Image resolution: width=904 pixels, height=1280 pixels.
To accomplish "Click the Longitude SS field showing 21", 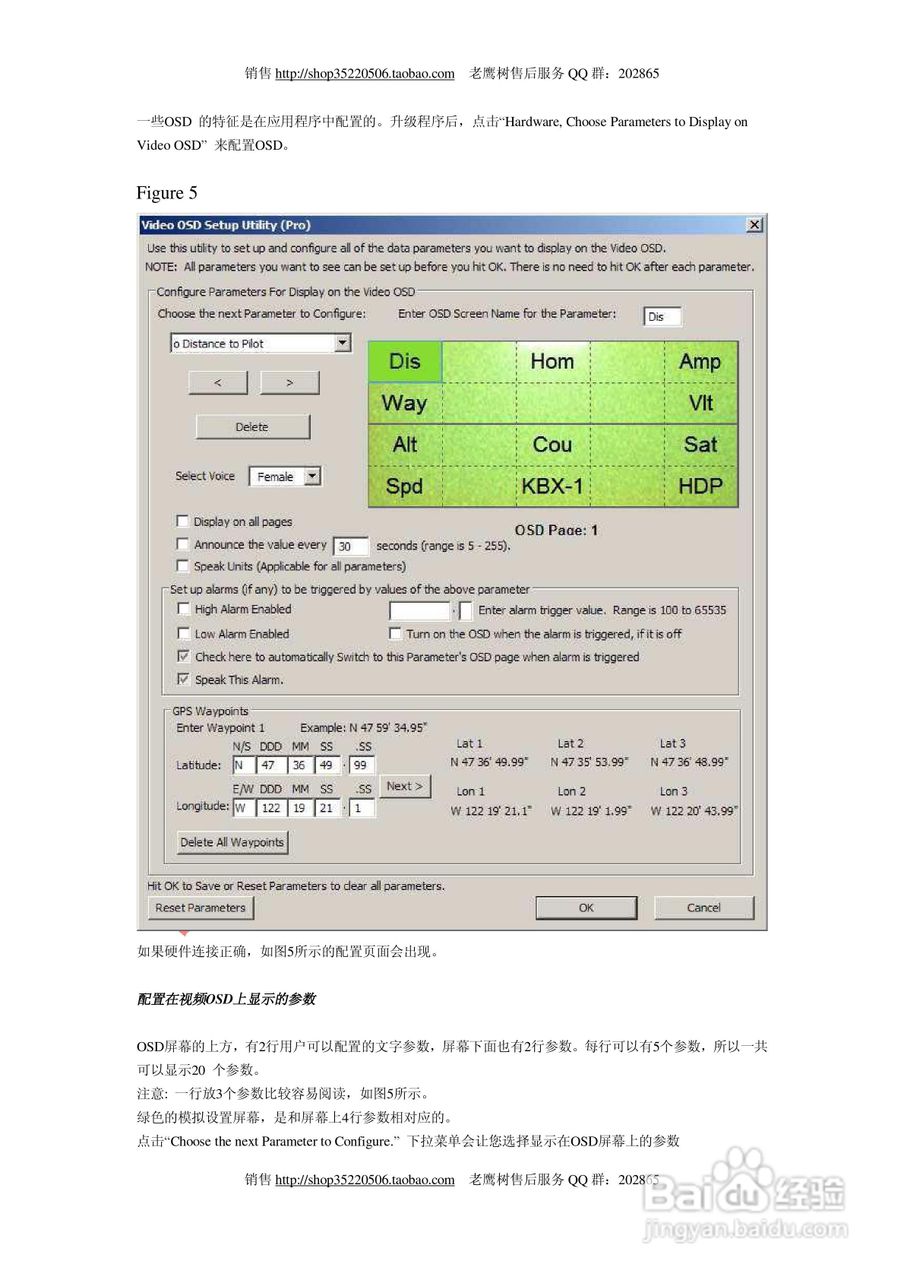I will click(x=327, y=807).
